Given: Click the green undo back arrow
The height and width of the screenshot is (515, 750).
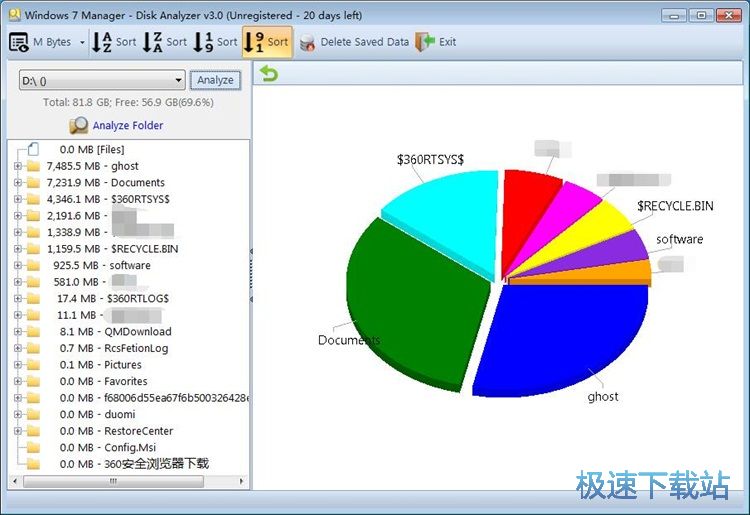Looking at the screenshot, I should click(x=269, y=74).
